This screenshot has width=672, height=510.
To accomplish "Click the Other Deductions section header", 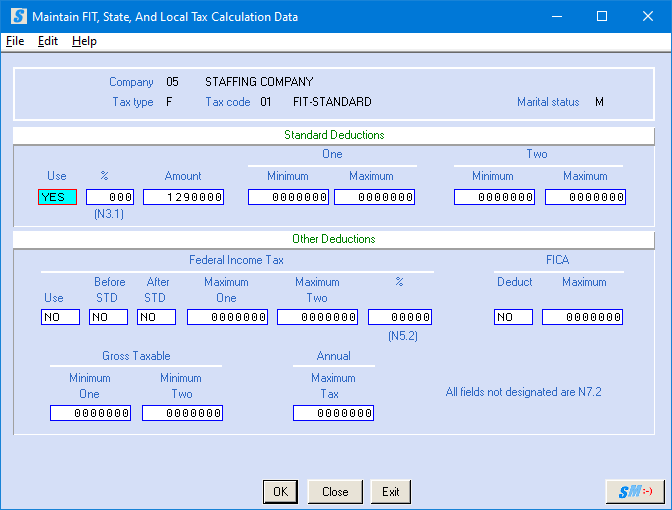I will click(333, 239).
